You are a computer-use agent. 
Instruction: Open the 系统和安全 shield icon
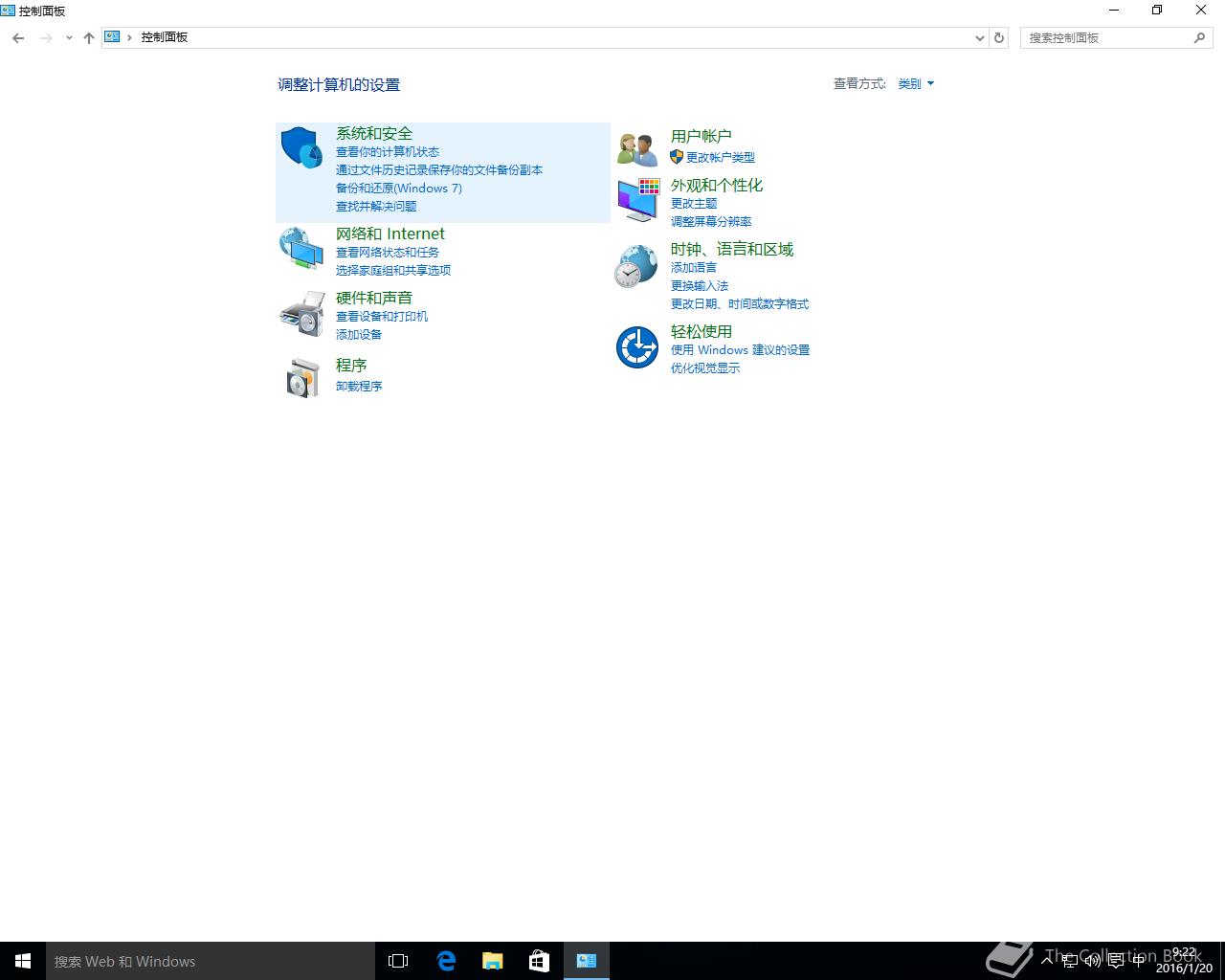point(301,147)
